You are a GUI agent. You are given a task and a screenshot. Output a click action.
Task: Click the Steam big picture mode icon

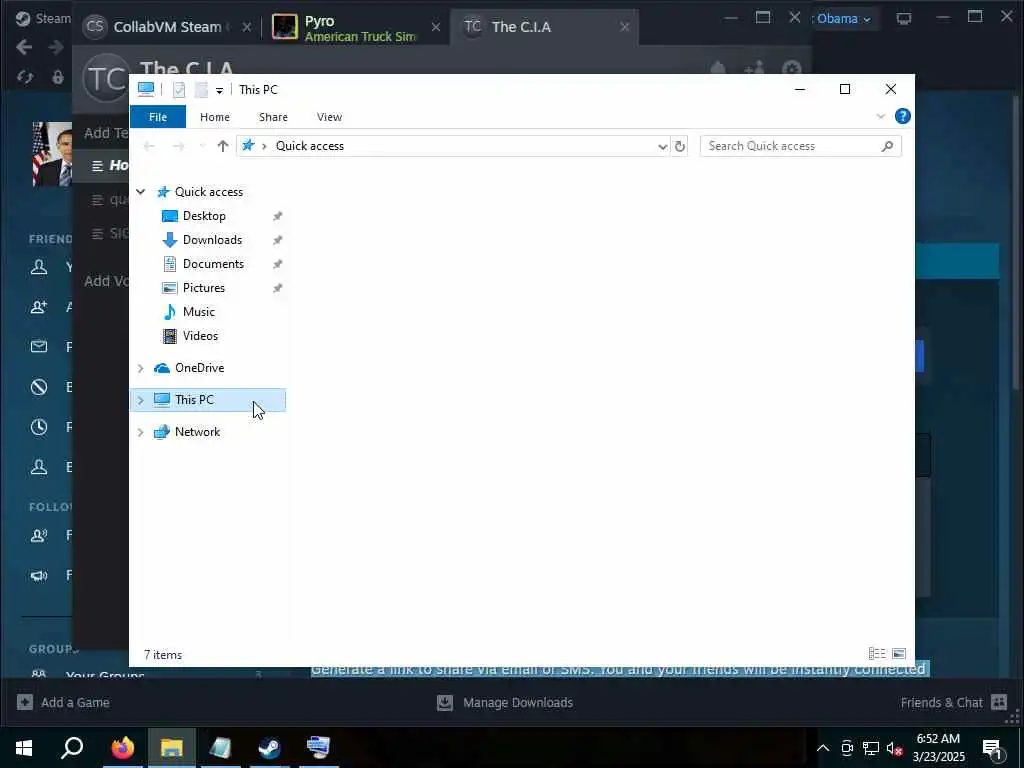904,18
